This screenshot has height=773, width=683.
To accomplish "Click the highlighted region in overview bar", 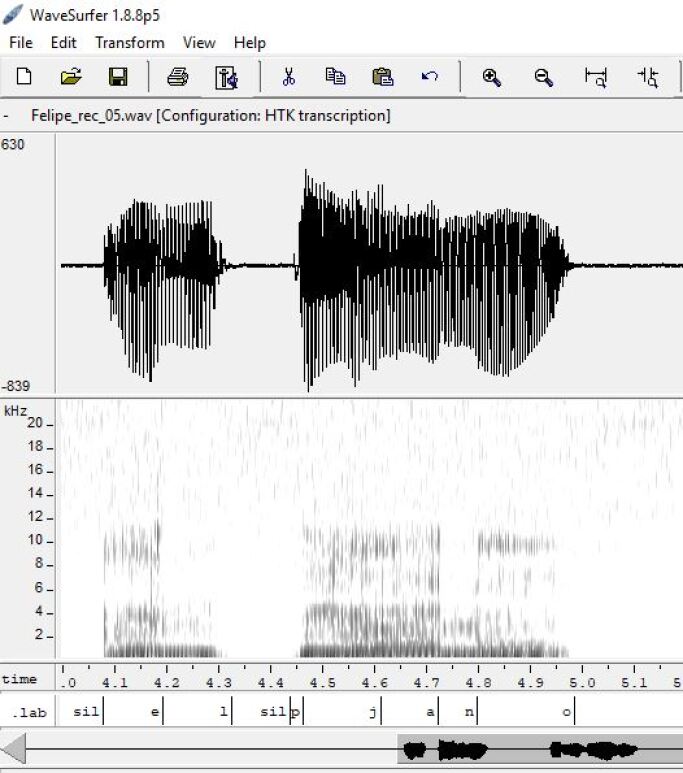I will click(539, 749).
